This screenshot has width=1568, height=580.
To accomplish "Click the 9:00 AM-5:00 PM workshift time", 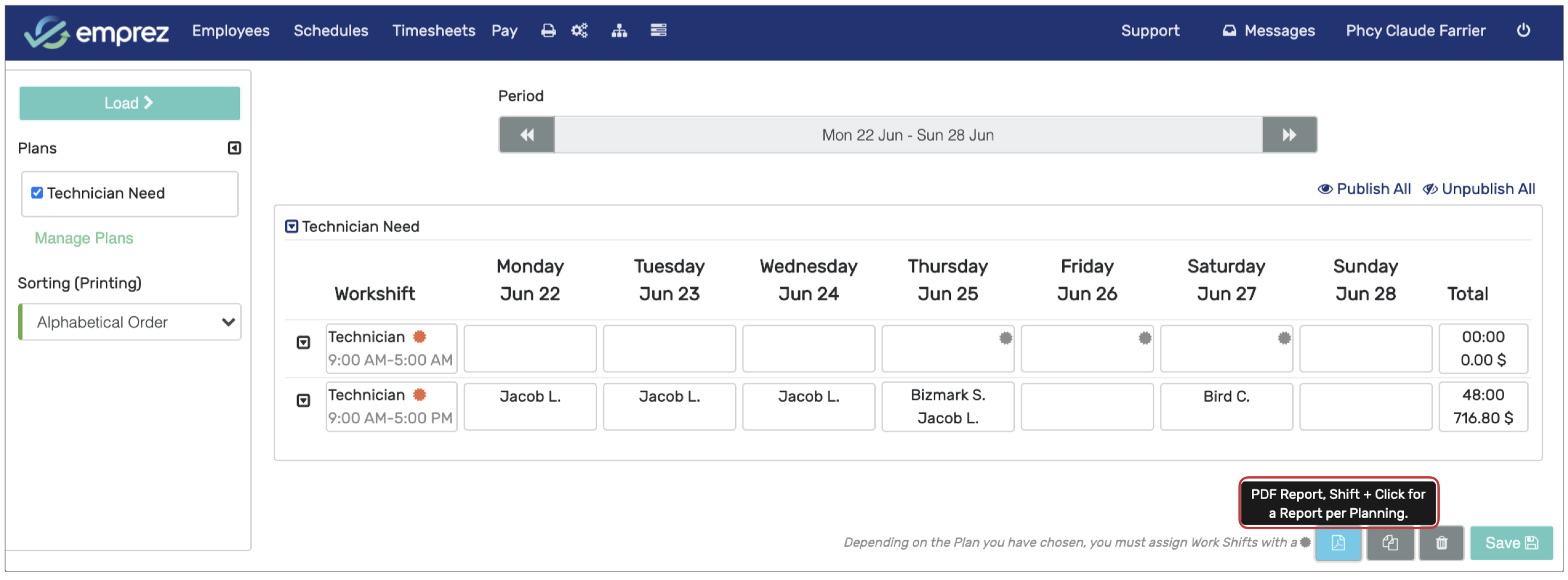I will [390, 418].
